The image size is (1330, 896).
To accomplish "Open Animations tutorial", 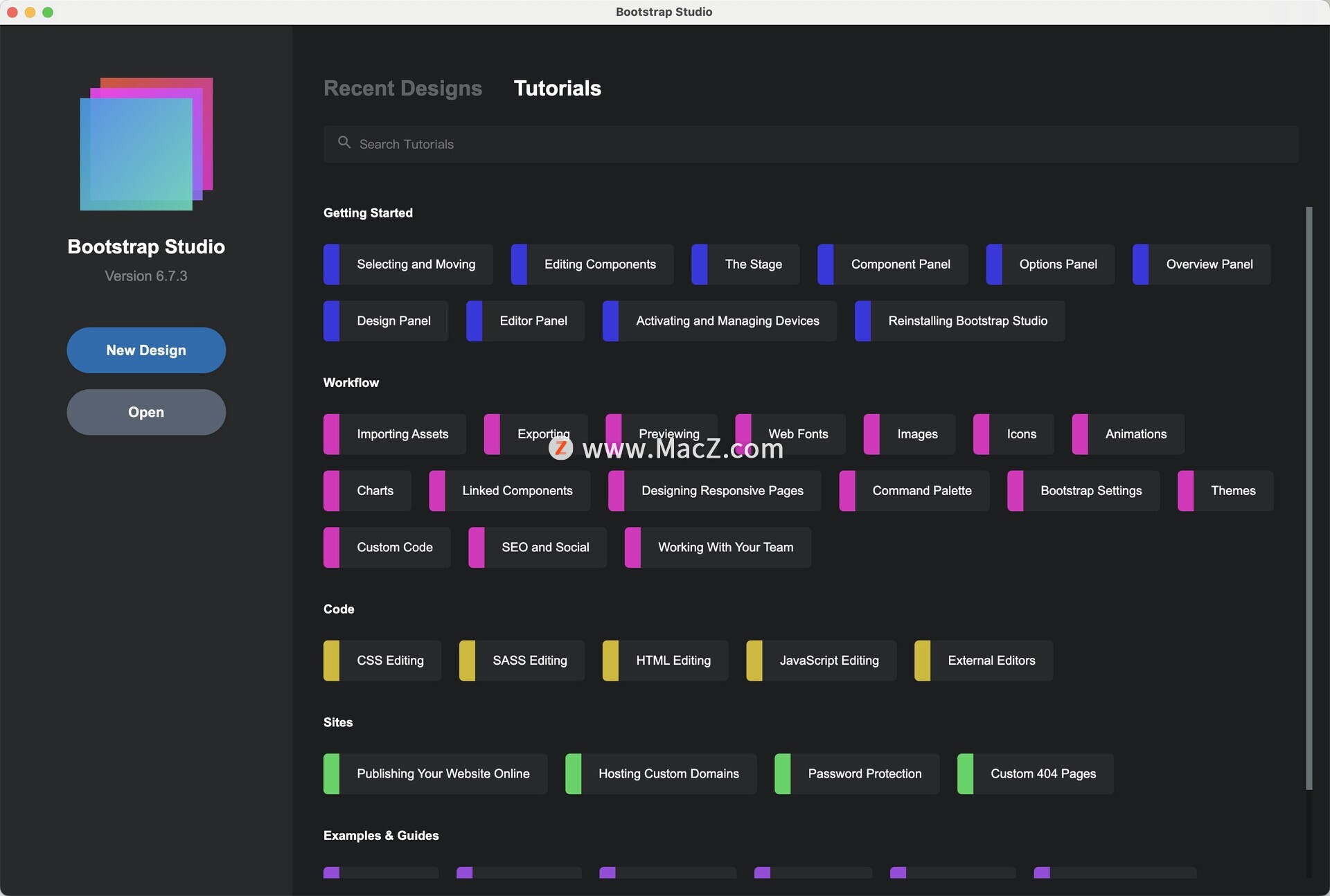I will 1128,434.
